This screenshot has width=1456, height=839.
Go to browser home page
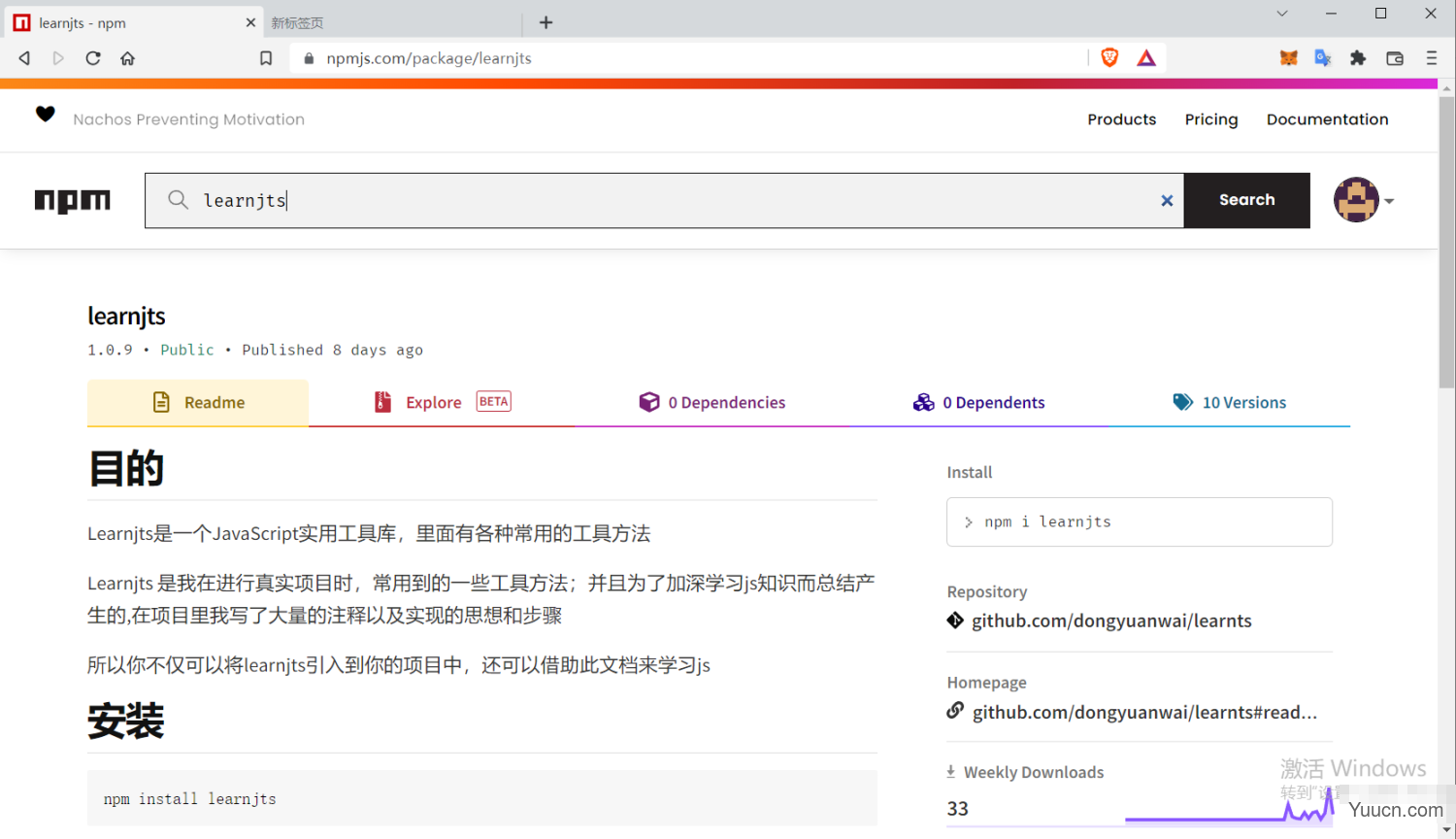pyautogui.click(x=127, y=58)
